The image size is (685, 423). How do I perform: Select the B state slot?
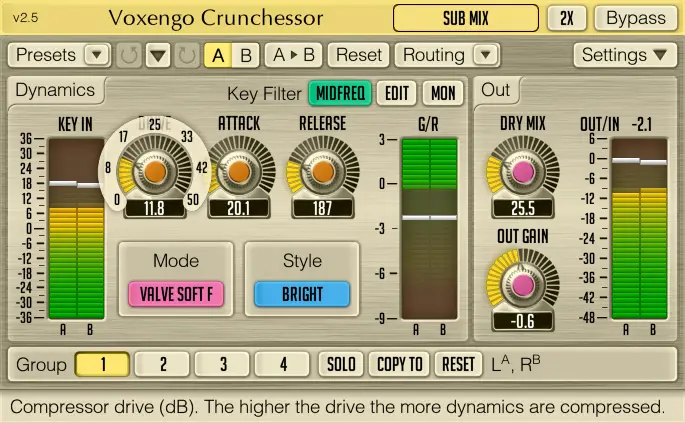coord(246,55)
